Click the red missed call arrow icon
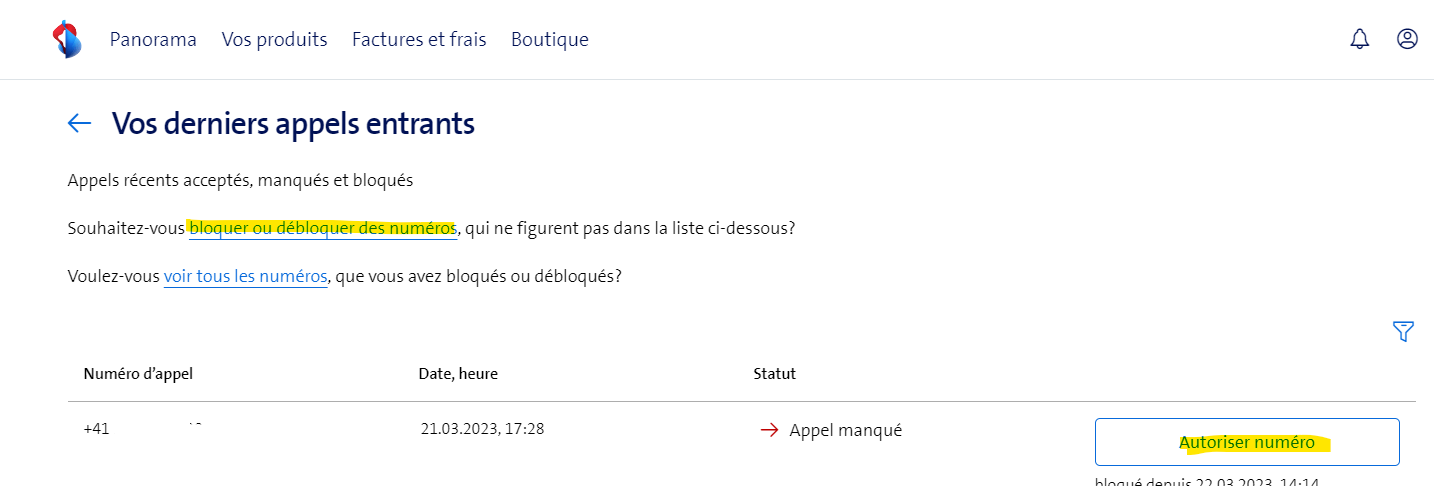Image resolution: width=1434 pixels, height=486 pixels. click(769, 430)
